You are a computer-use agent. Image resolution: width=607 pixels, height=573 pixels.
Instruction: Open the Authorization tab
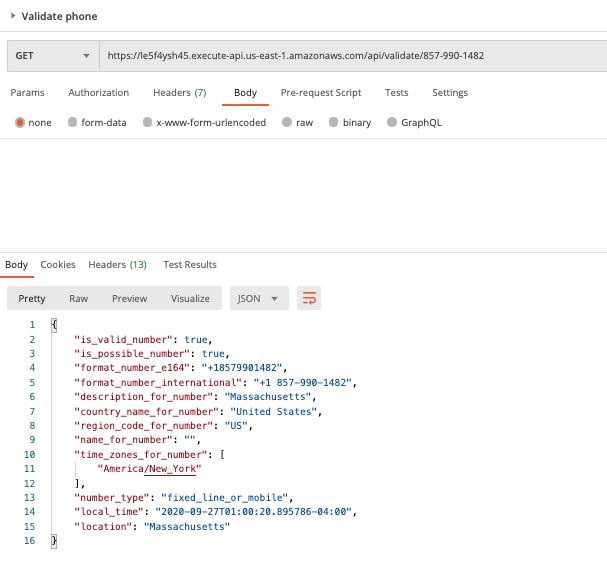coord(99,93)
